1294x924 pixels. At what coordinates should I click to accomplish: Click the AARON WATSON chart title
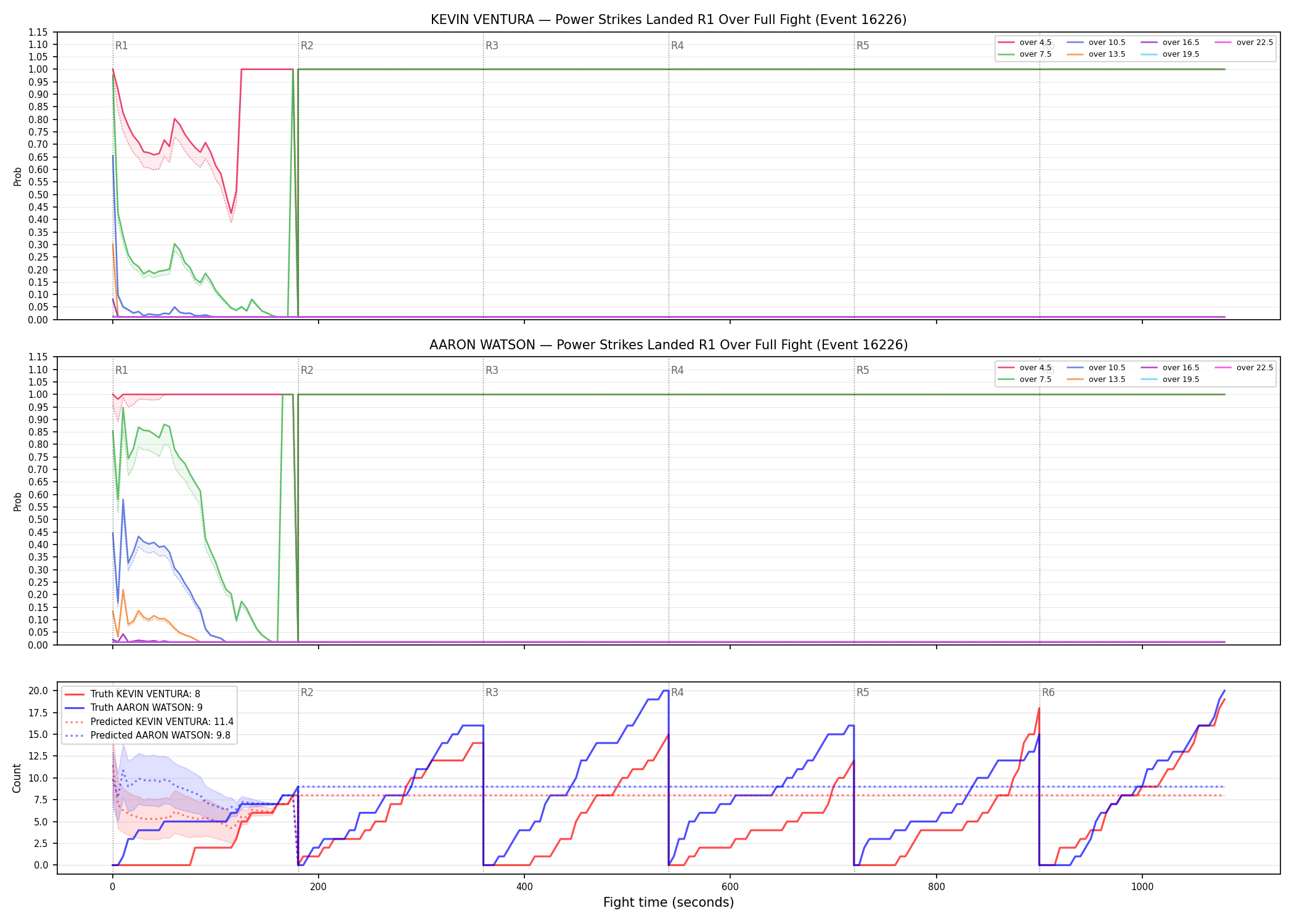point(669,345)
